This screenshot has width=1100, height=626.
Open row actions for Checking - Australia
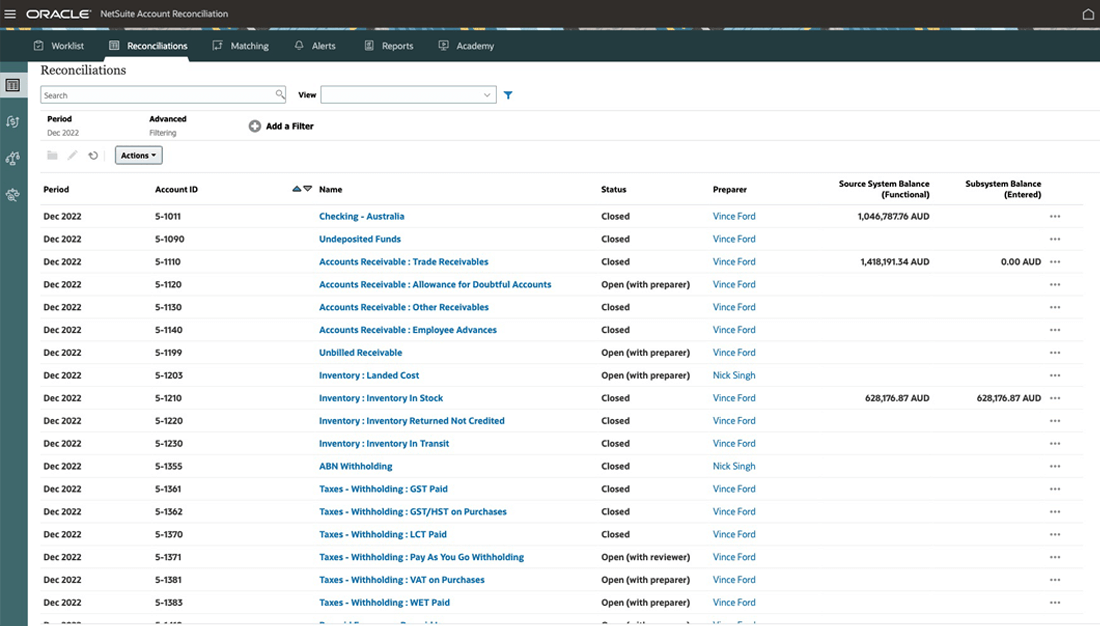pos(1054,216)
